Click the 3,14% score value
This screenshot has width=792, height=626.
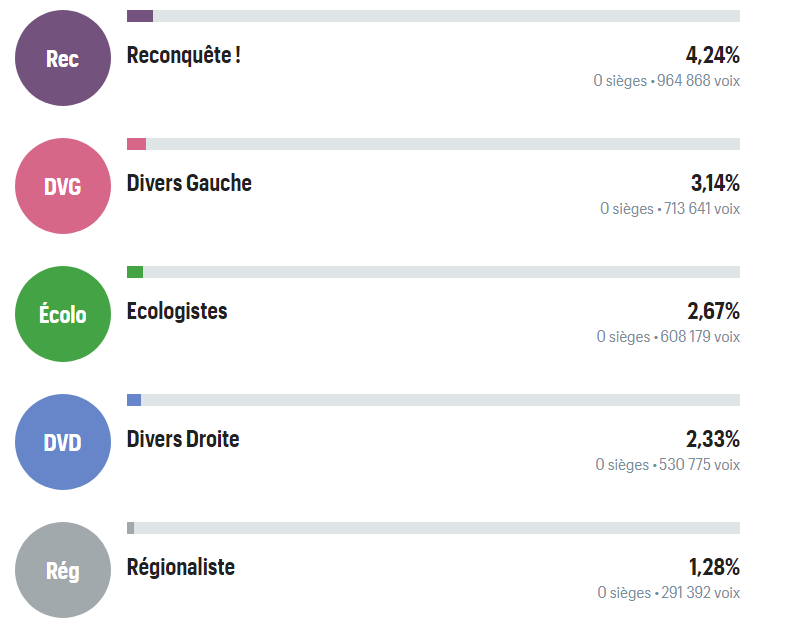click(715, 183)
